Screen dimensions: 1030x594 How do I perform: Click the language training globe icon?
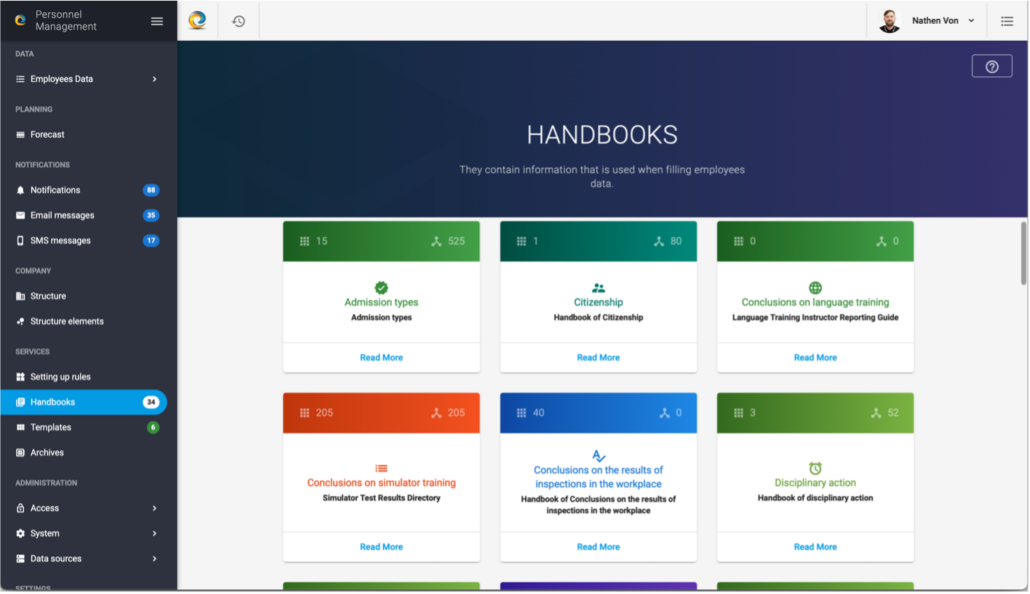(815, 287)
